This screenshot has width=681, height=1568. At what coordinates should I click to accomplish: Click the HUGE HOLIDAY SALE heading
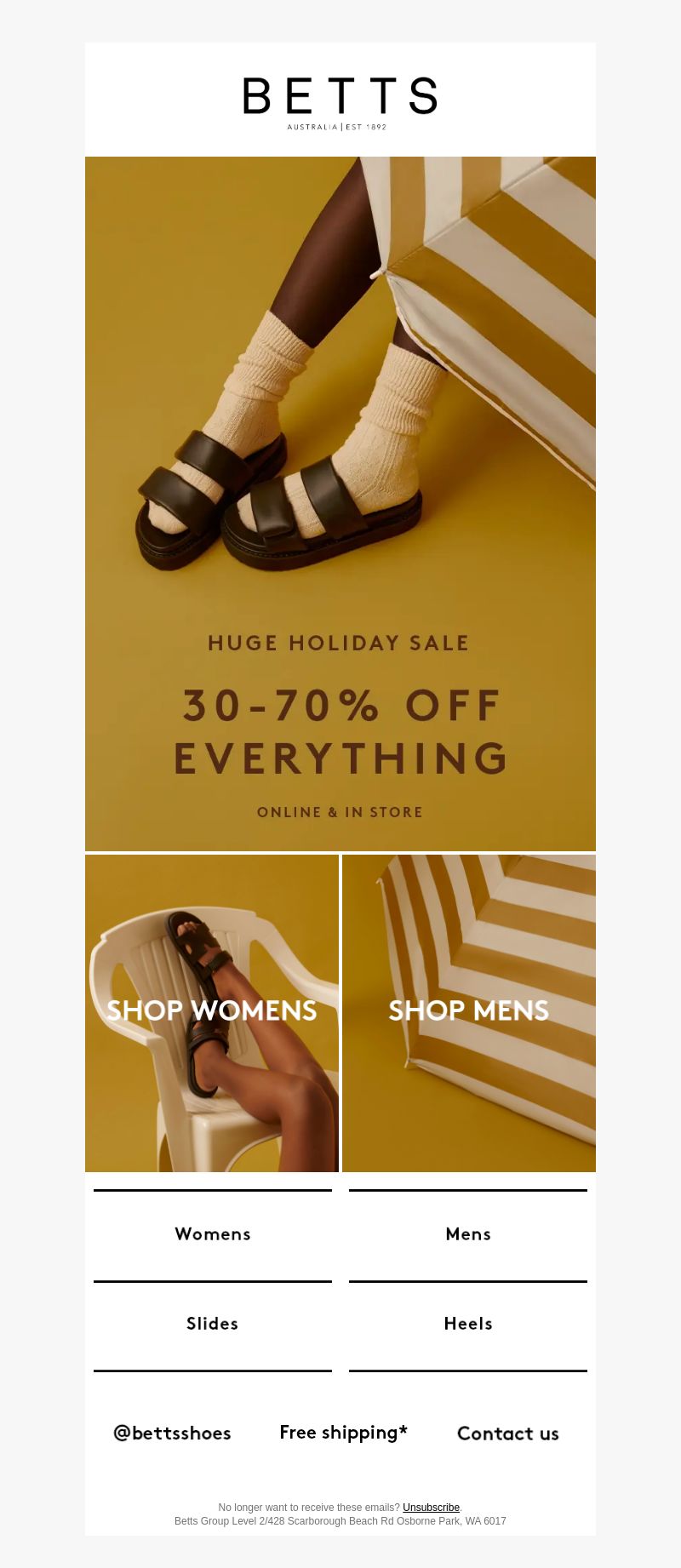point(339,643)
